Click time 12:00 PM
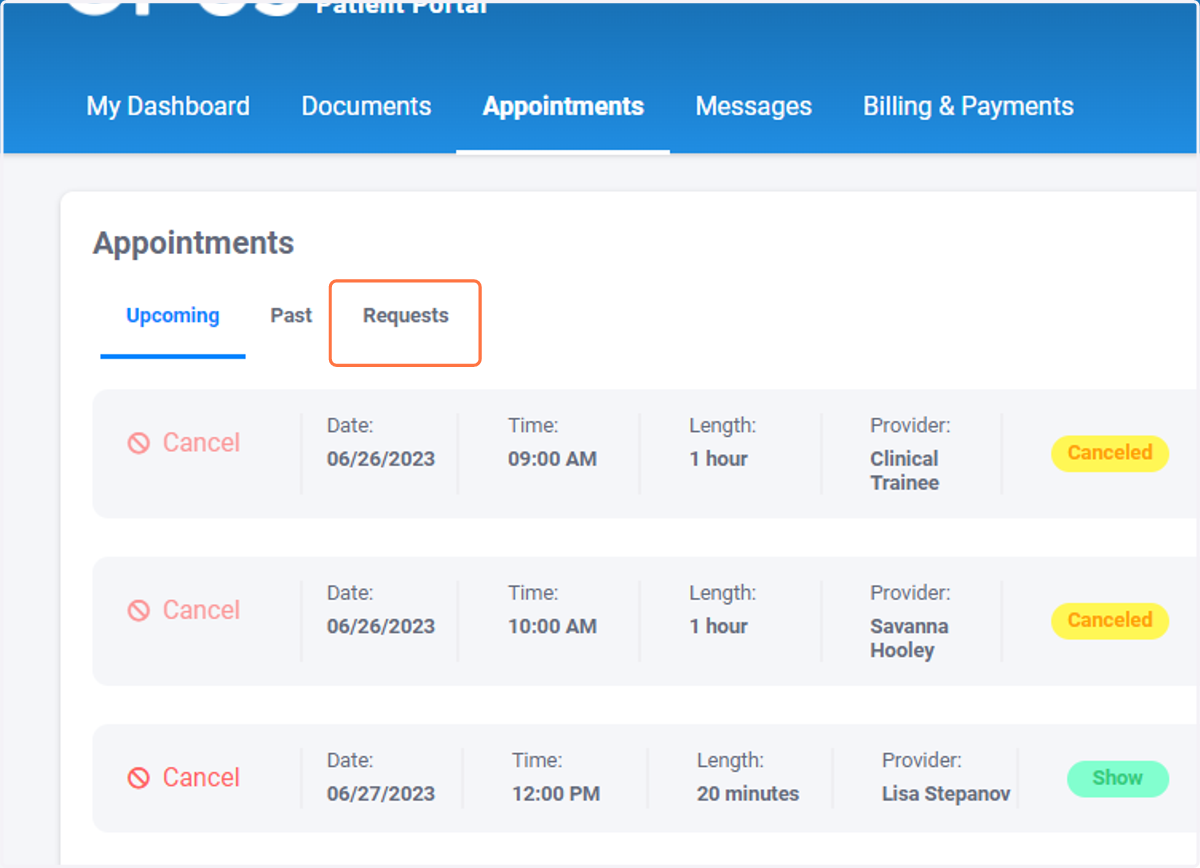Image resolution: width=1200 pixels, height=868 pixels. [x=556, y=794]
